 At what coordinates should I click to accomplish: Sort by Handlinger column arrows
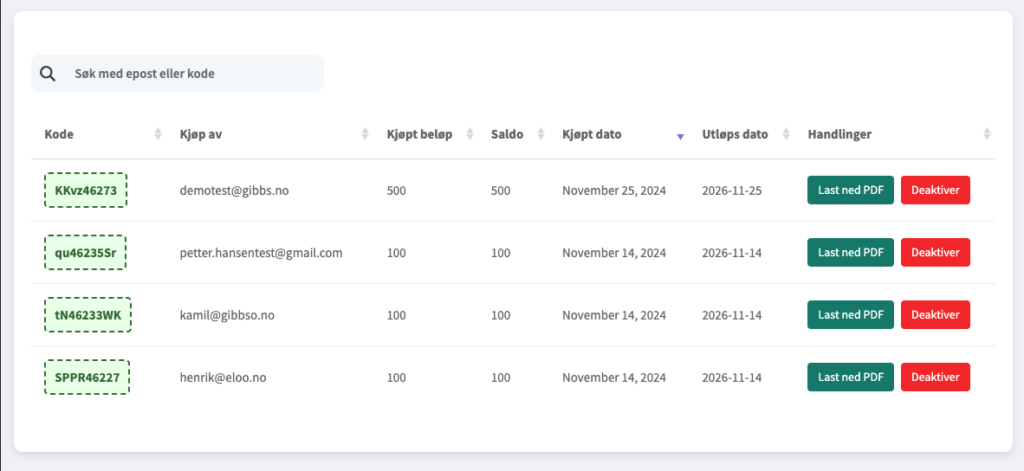(986, 135)
